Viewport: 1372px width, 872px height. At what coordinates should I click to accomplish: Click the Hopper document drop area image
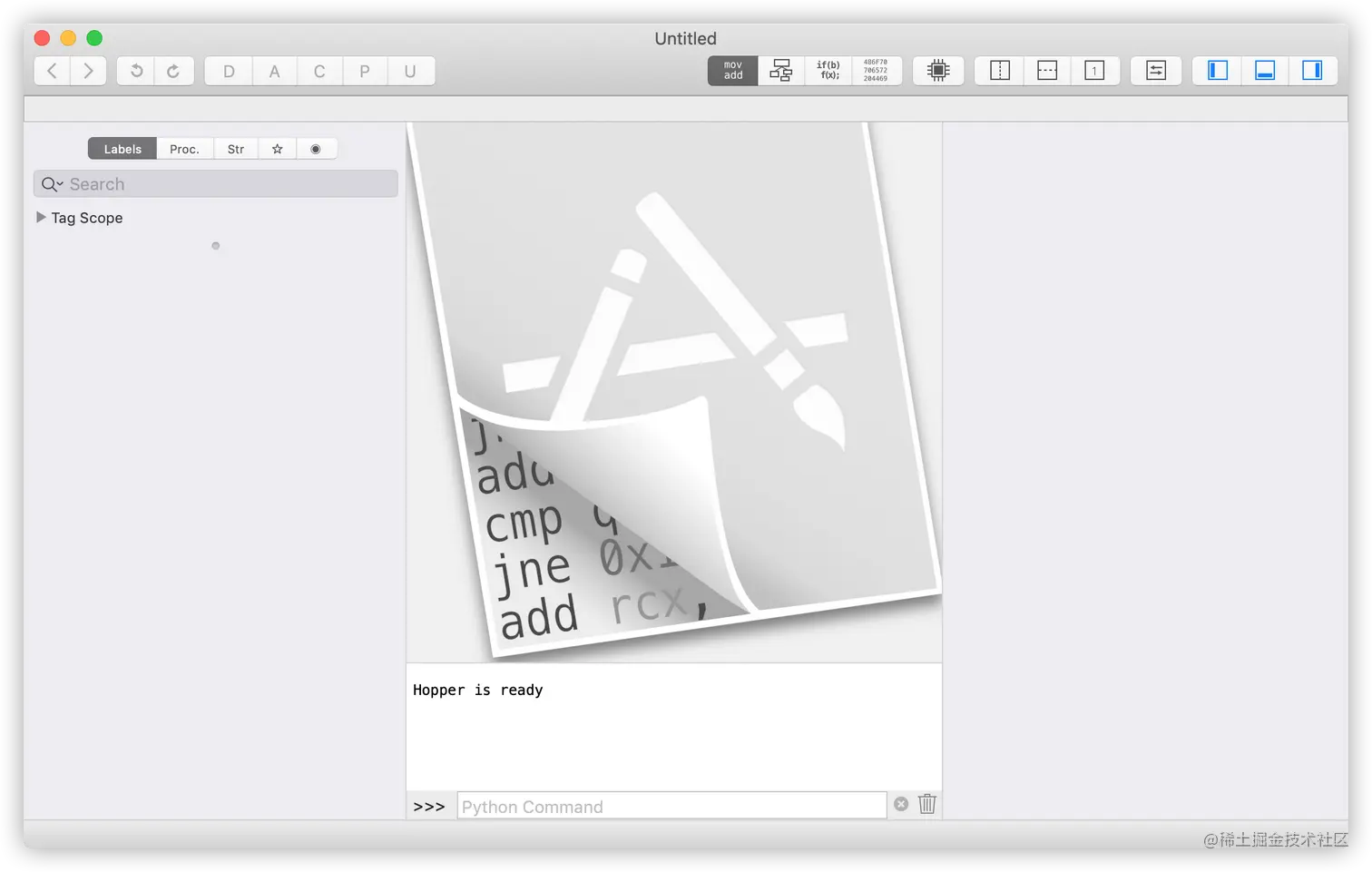(674, 392)
